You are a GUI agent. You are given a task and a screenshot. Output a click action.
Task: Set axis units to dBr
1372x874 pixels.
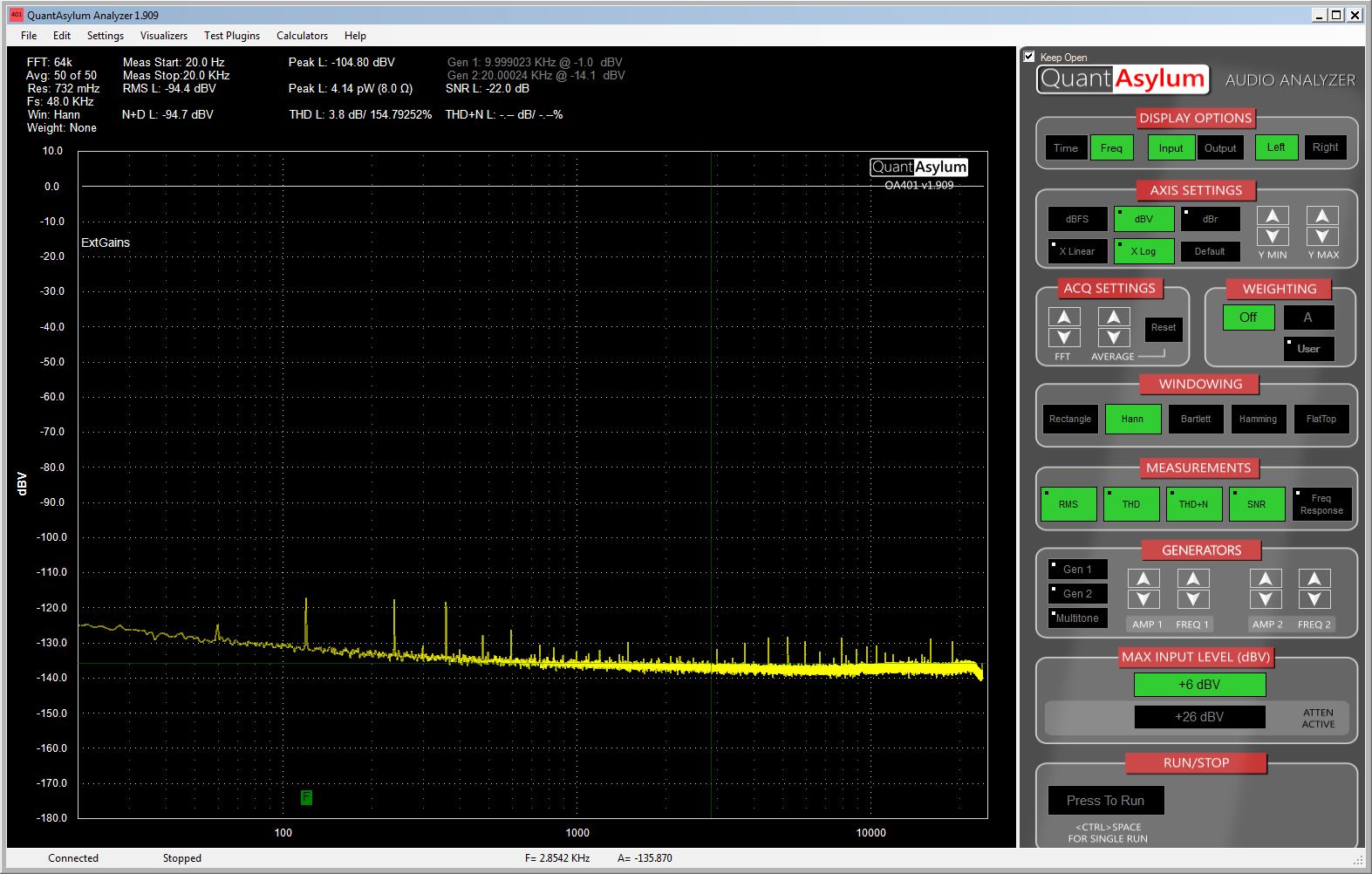click(x=1210, y=219)
